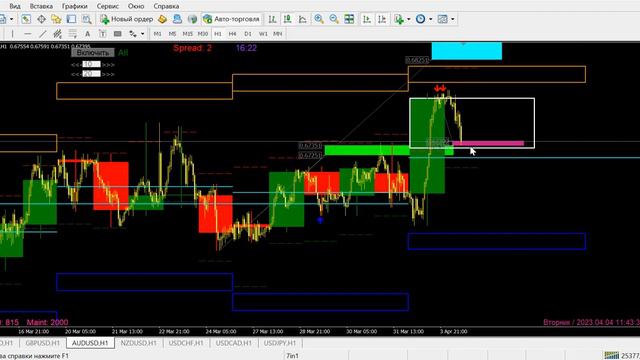Switch to the M1 timeframe
The image size is (640, 360).
point(158,34)
